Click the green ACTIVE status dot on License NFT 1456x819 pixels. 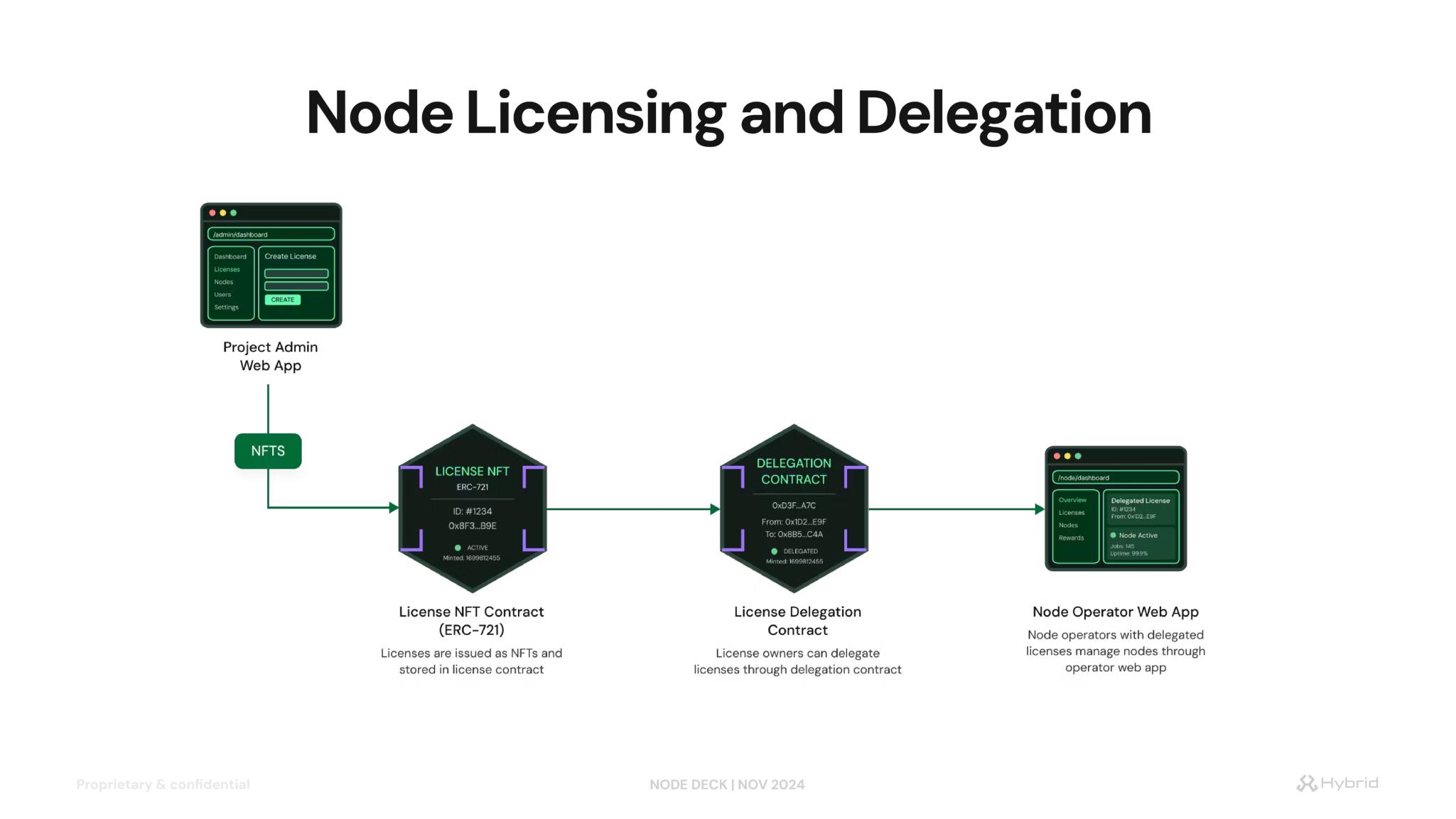458,548
